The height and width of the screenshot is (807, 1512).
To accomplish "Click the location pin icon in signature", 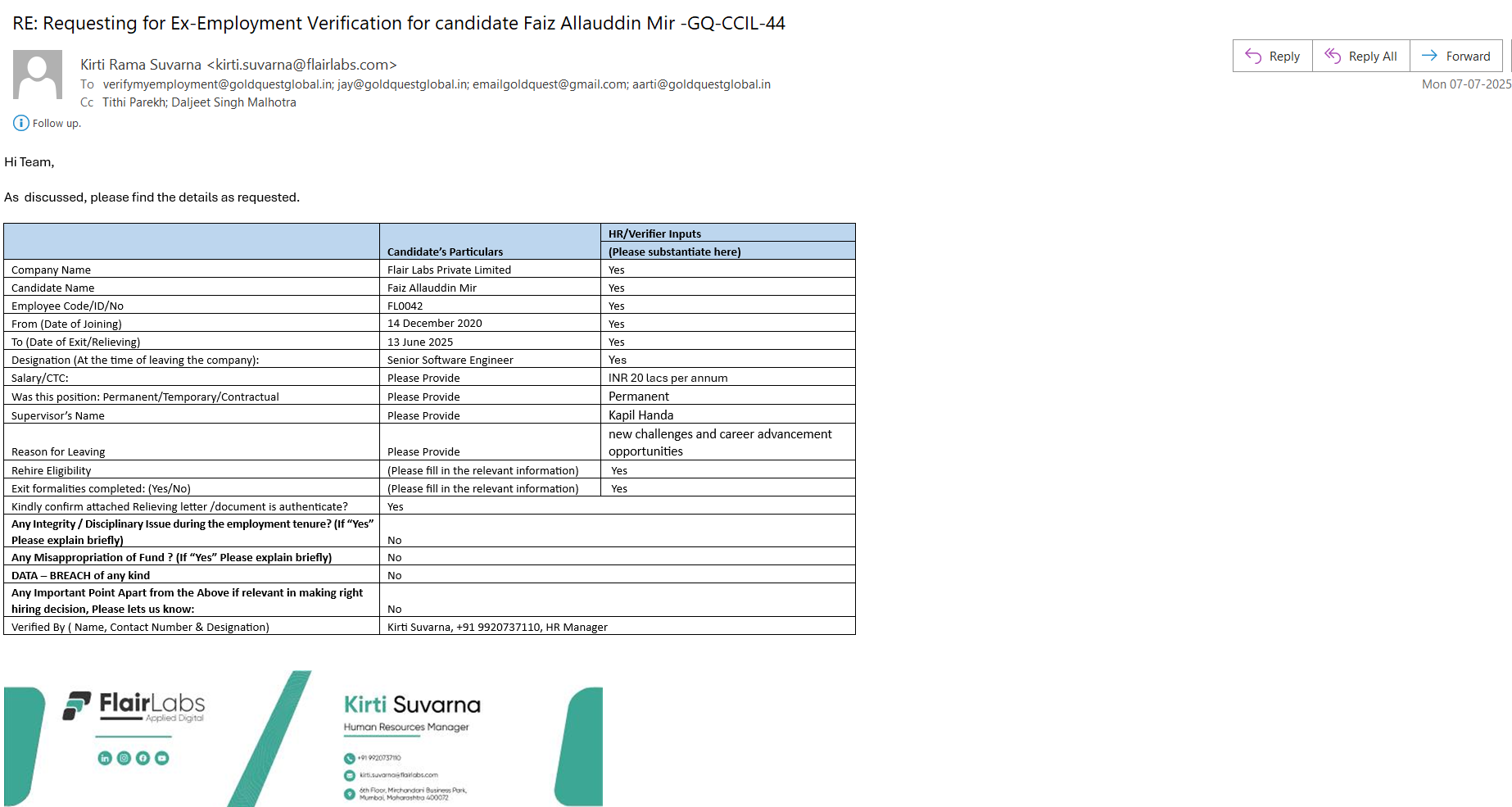I will 350,793.
